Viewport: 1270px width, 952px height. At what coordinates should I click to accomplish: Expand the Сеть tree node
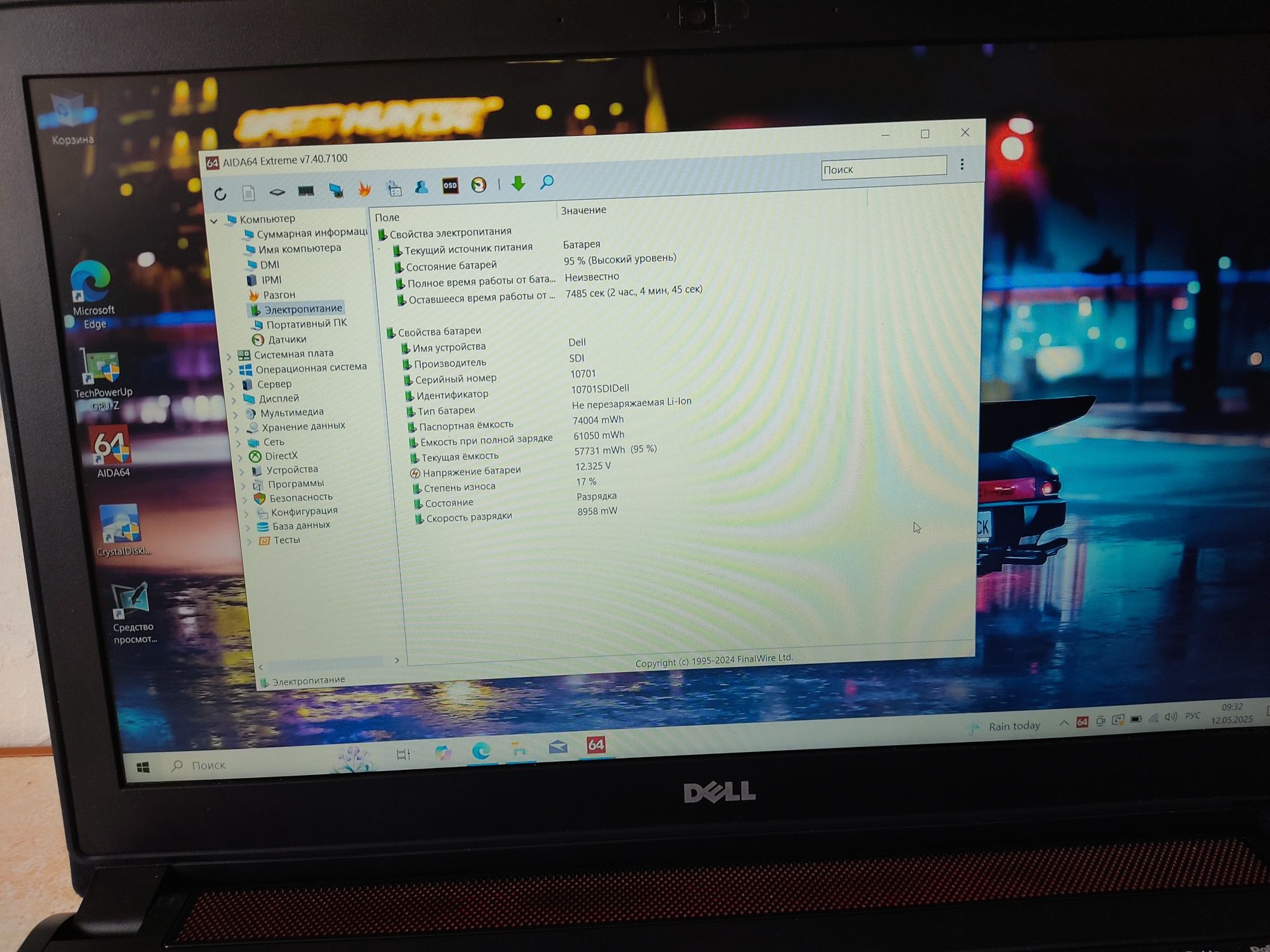tap(239, 443)
